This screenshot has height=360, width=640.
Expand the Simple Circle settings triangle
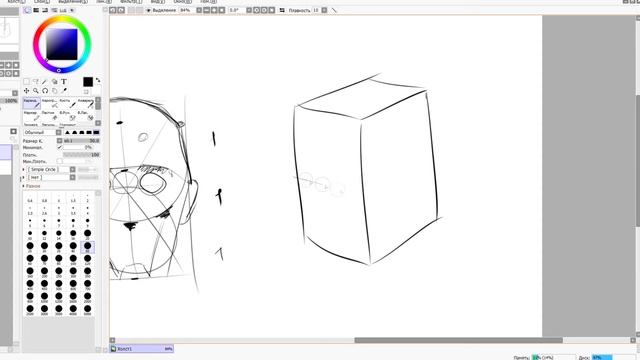pyautogui.click(x=24, y=169)
